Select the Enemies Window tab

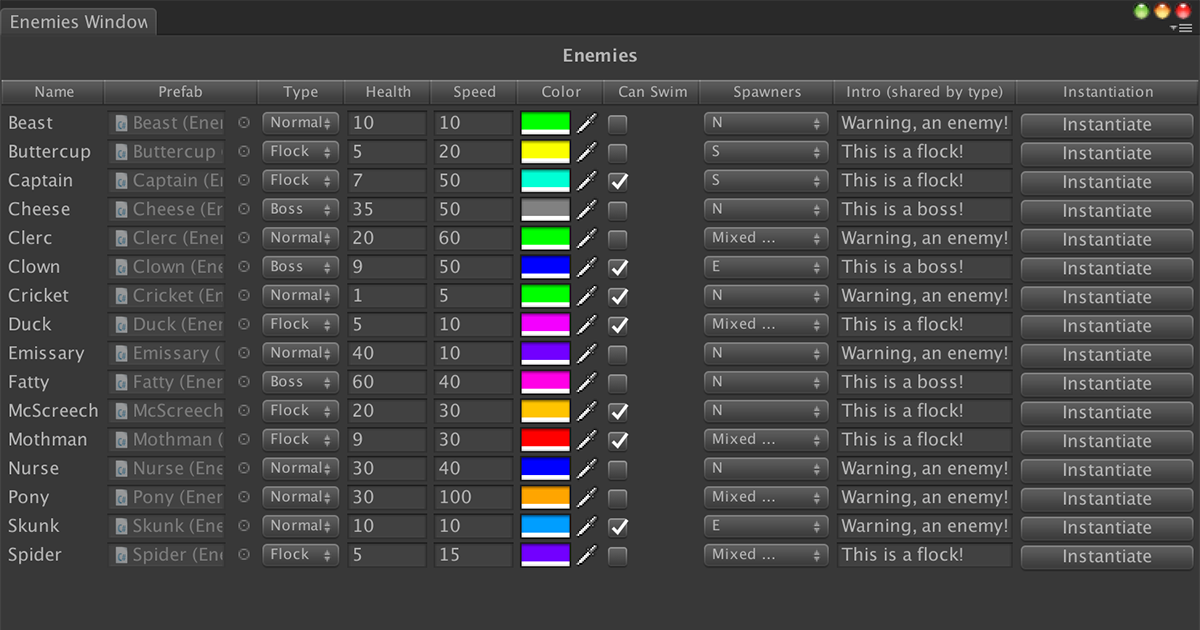coord(79,20)
